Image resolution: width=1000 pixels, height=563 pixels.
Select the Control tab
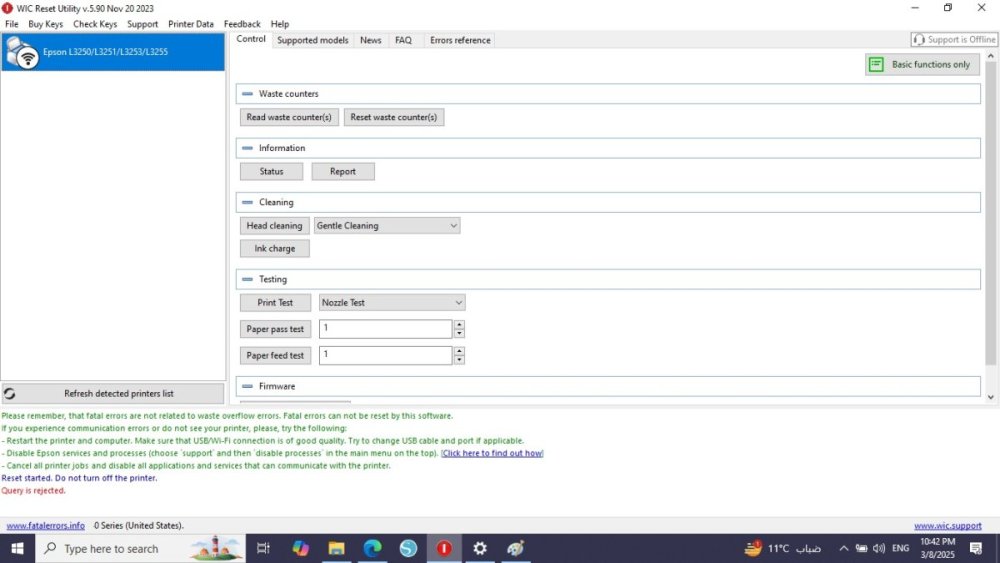click(251, 39)
